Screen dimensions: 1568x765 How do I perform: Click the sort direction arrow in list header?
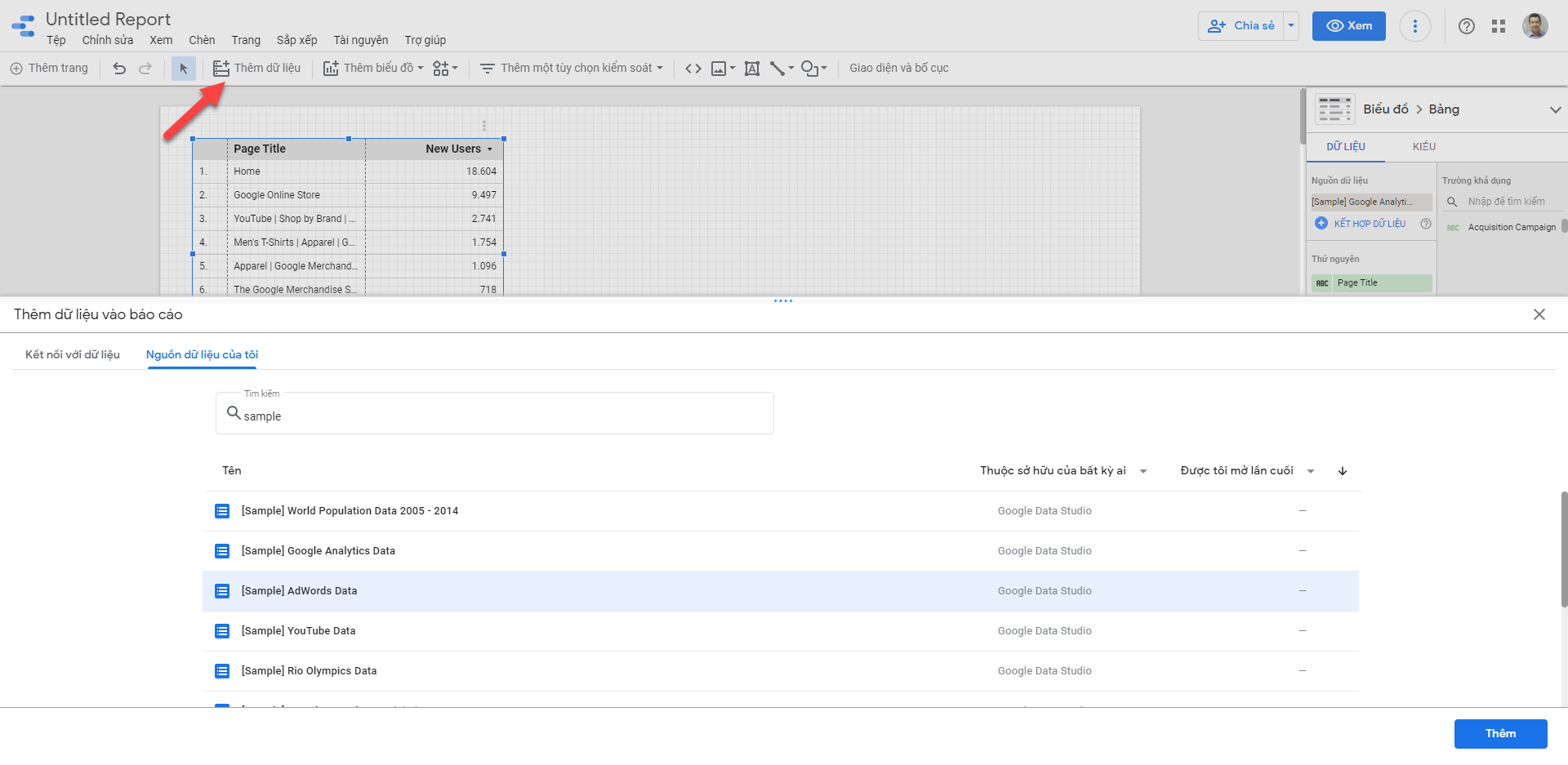pos(1342,471)
